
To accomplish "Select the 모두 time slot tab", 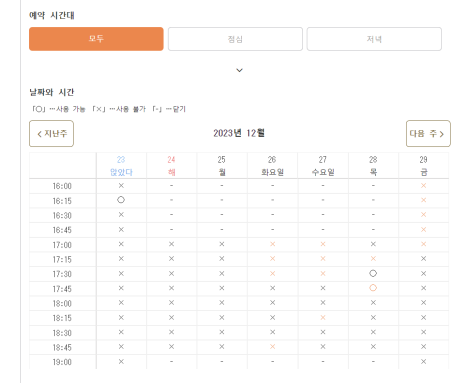I will pos(96,39).
